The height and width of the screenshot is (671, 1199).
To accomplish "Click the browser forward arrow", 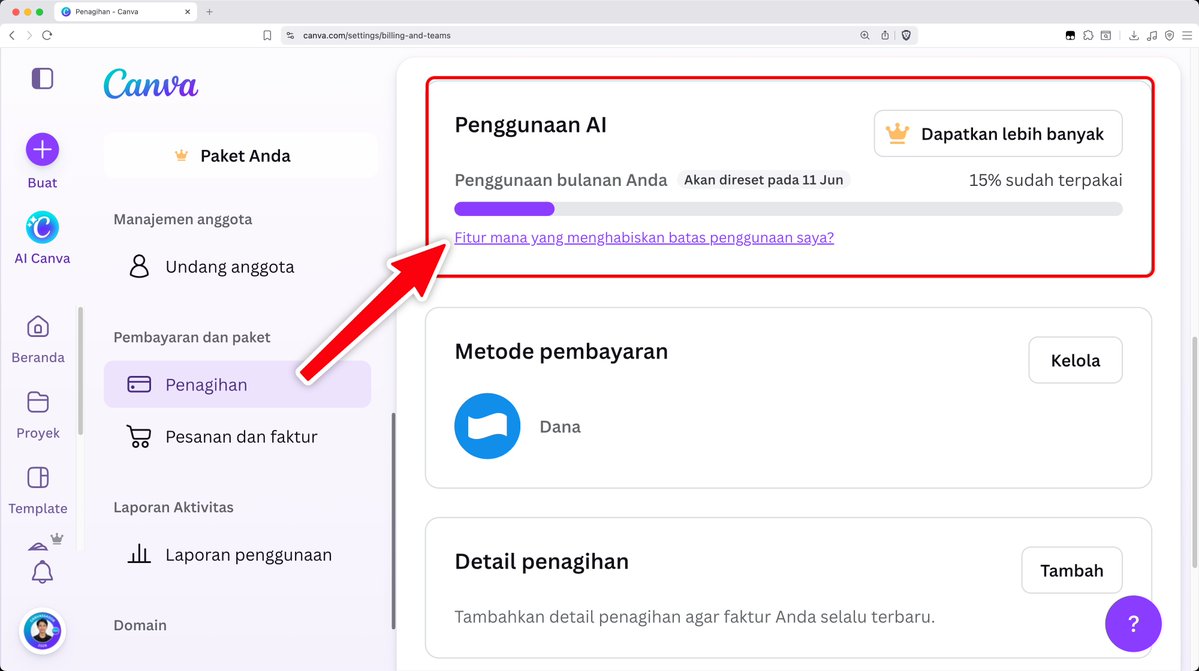I will coord(29,35).
